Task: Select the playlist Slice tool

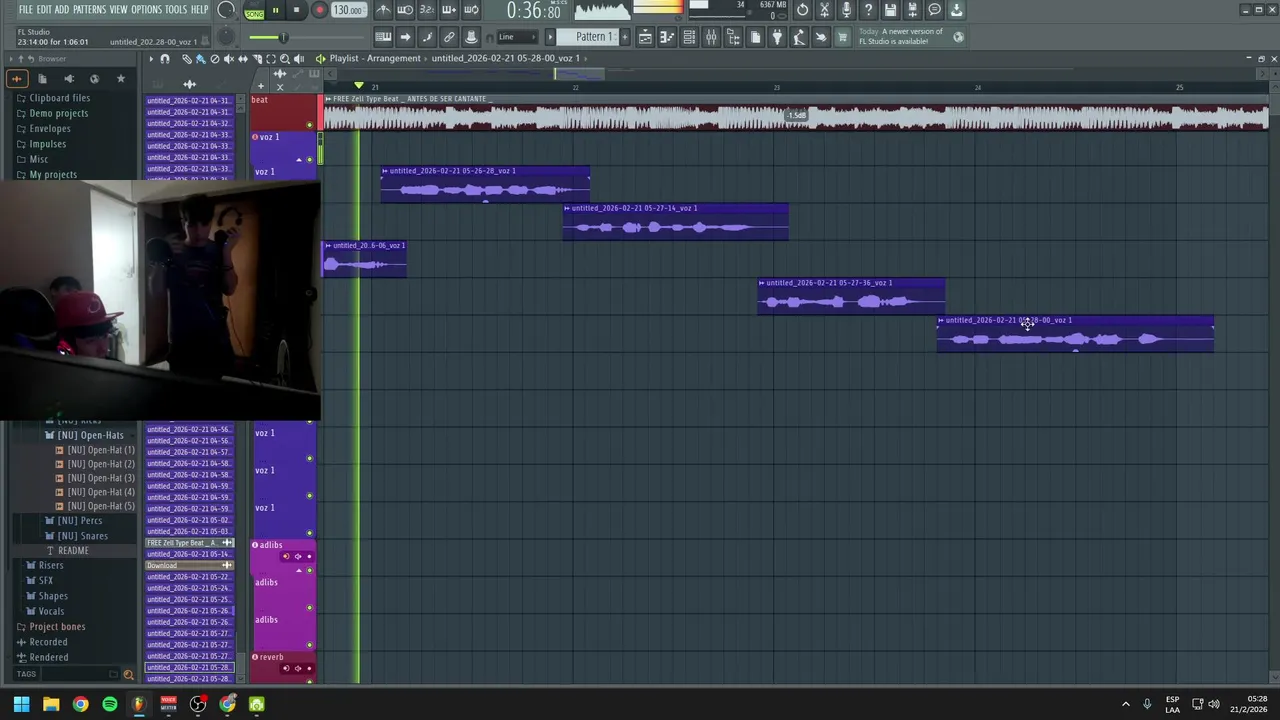Action: point(257,59)
